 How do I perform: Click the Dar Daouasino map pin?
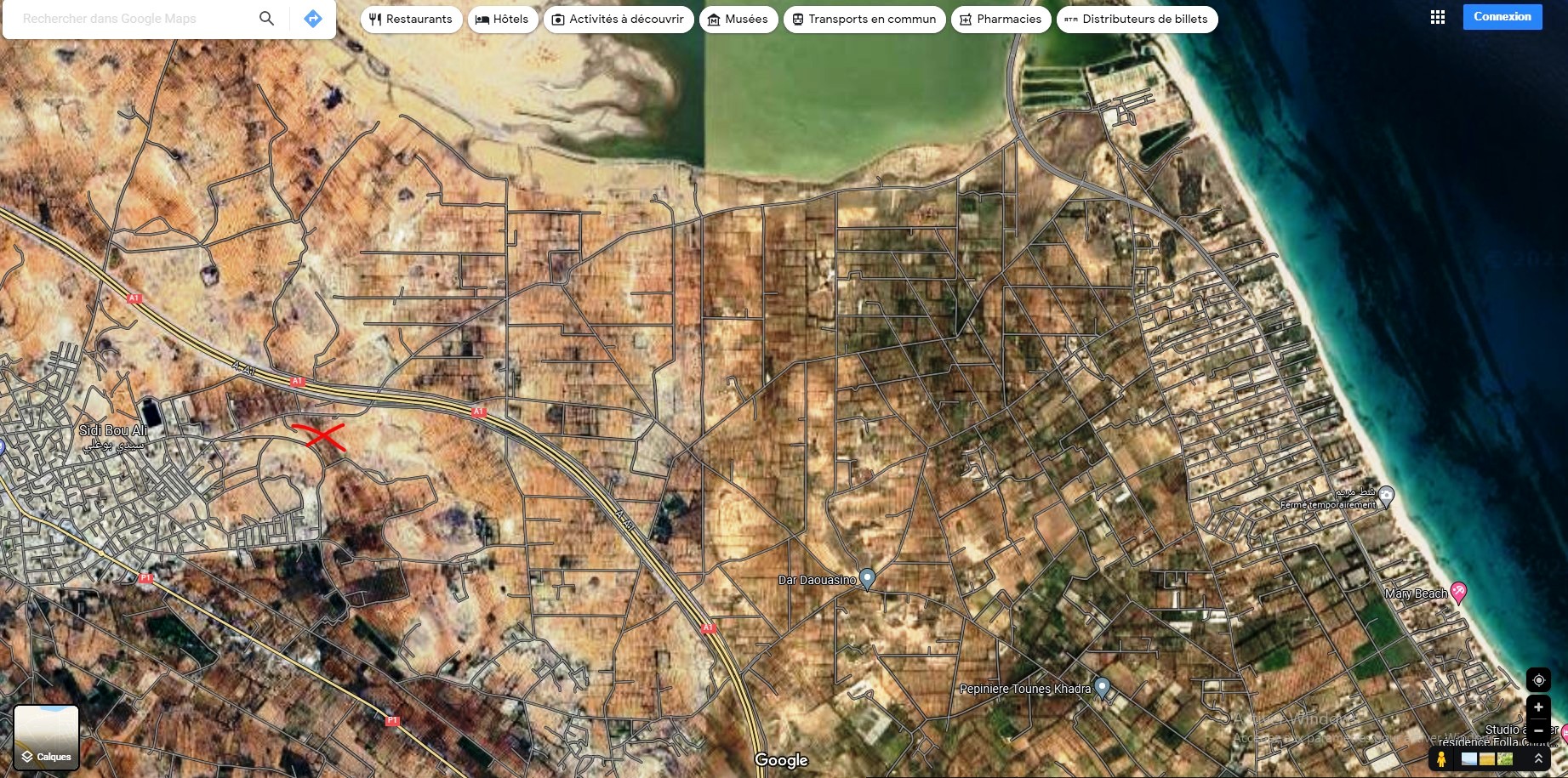tap(867, 579)
